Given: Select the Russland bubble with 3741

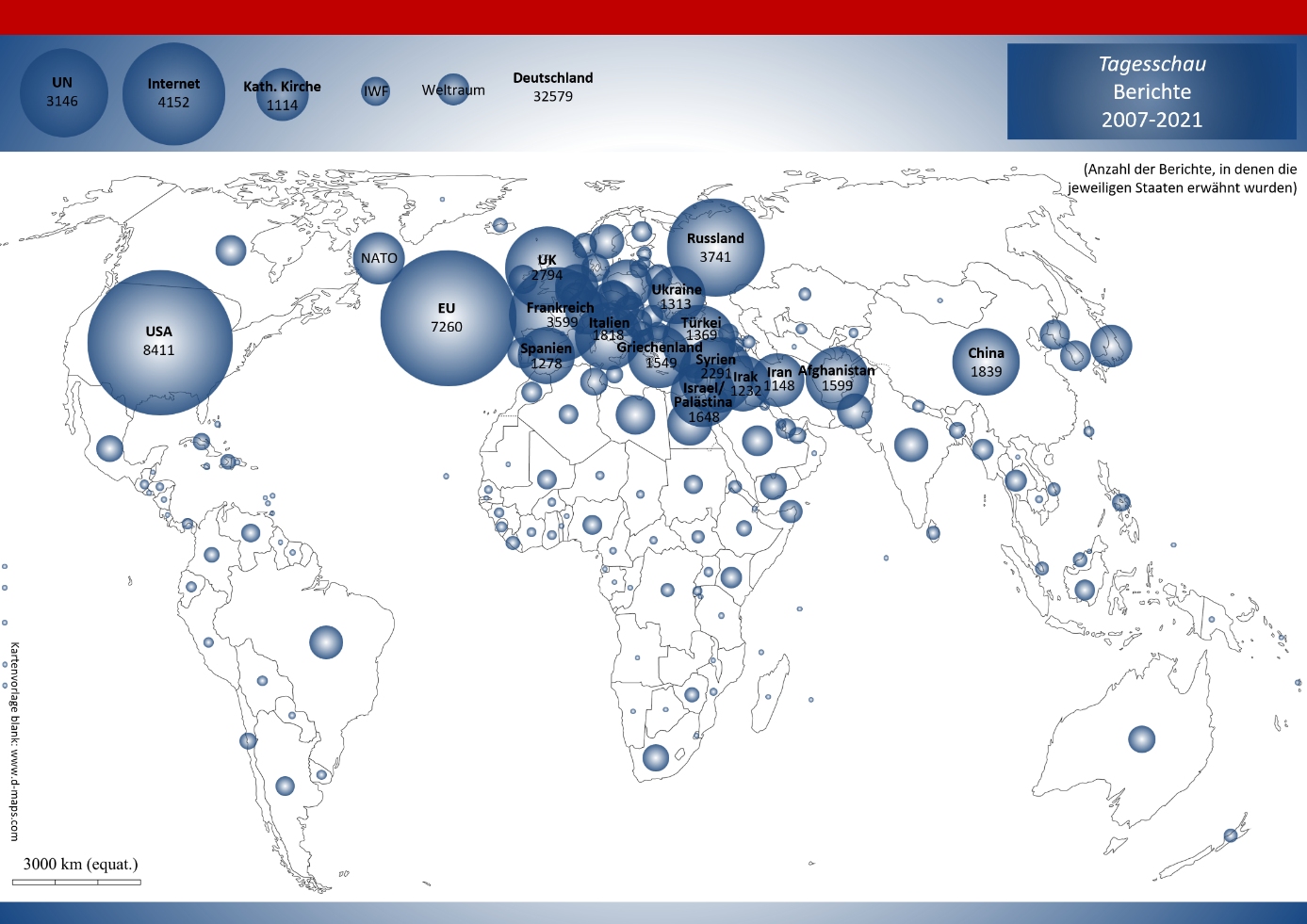Looking at the screenshot, I should coord(716,247).
